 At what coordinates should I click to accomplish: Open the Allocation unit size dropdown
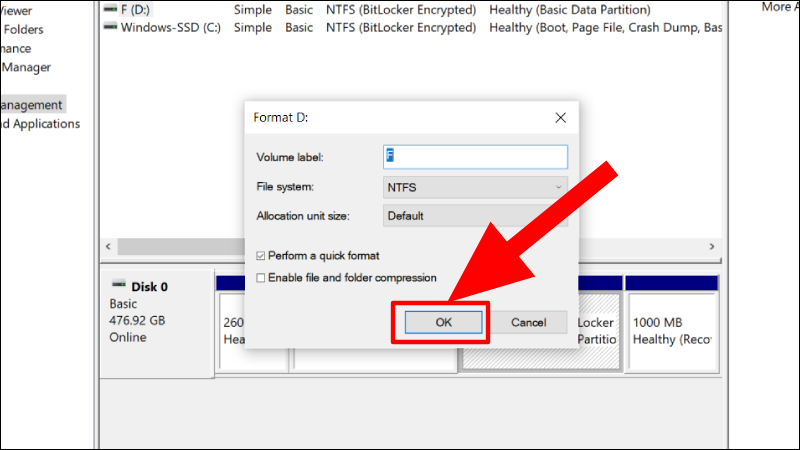475,216
